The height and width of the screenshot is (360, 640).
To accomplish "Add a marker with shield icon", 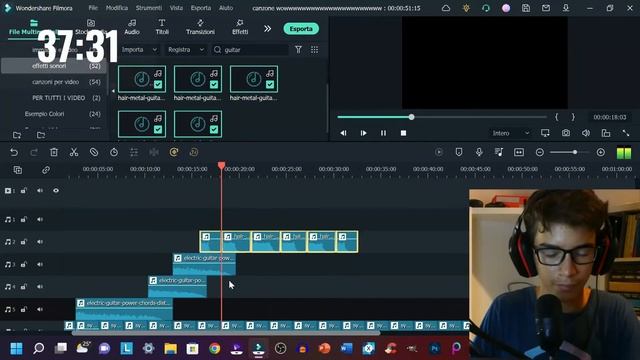I will pos(459,152).
